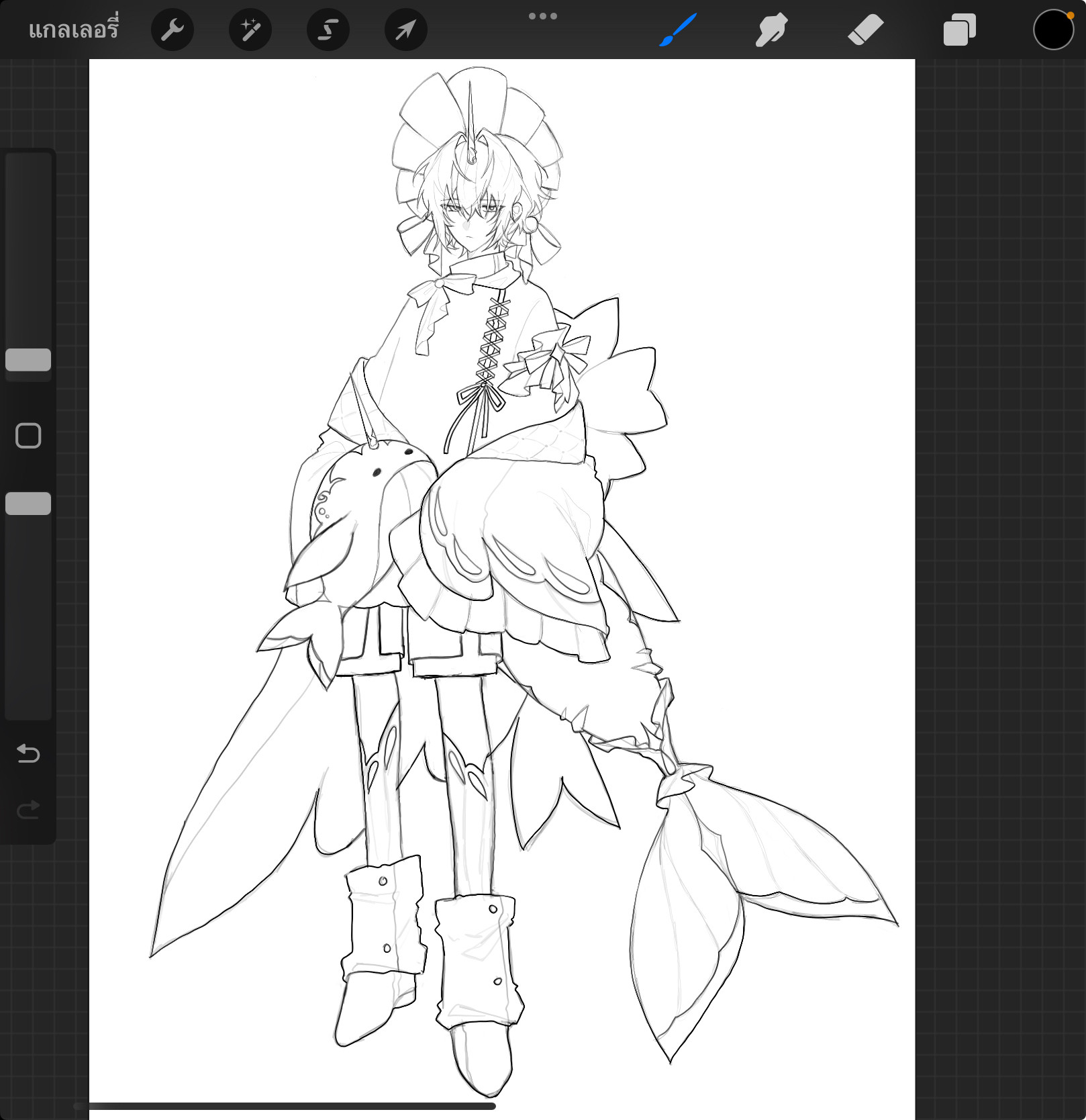Image resolution: width=1086 pixels, height=1120 pixels.
Task: Select the Brush tool
Action: tap(678, 30)
